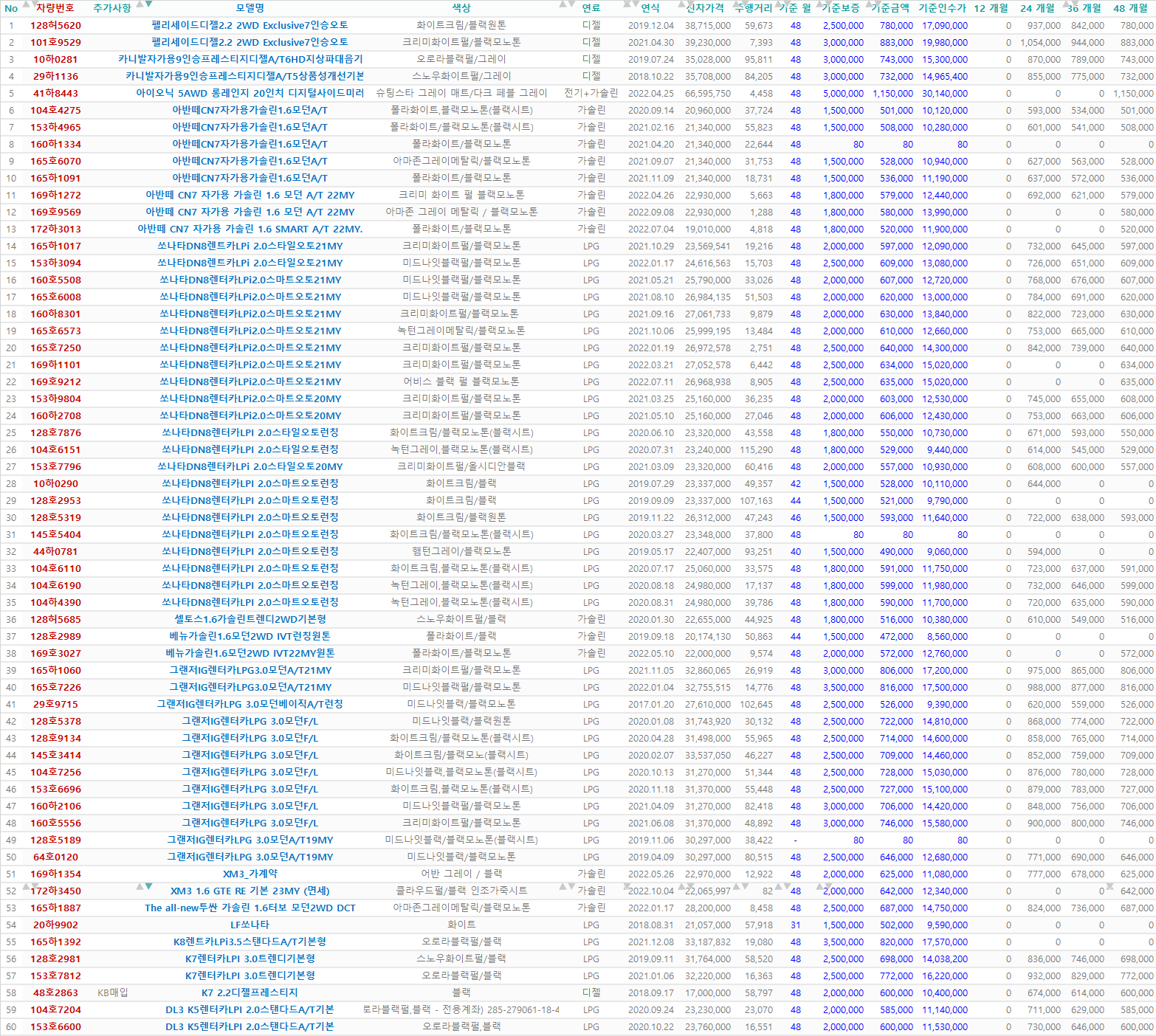
Task: Click the new car price 66,595,750
Action: click(x=708, y=94)
